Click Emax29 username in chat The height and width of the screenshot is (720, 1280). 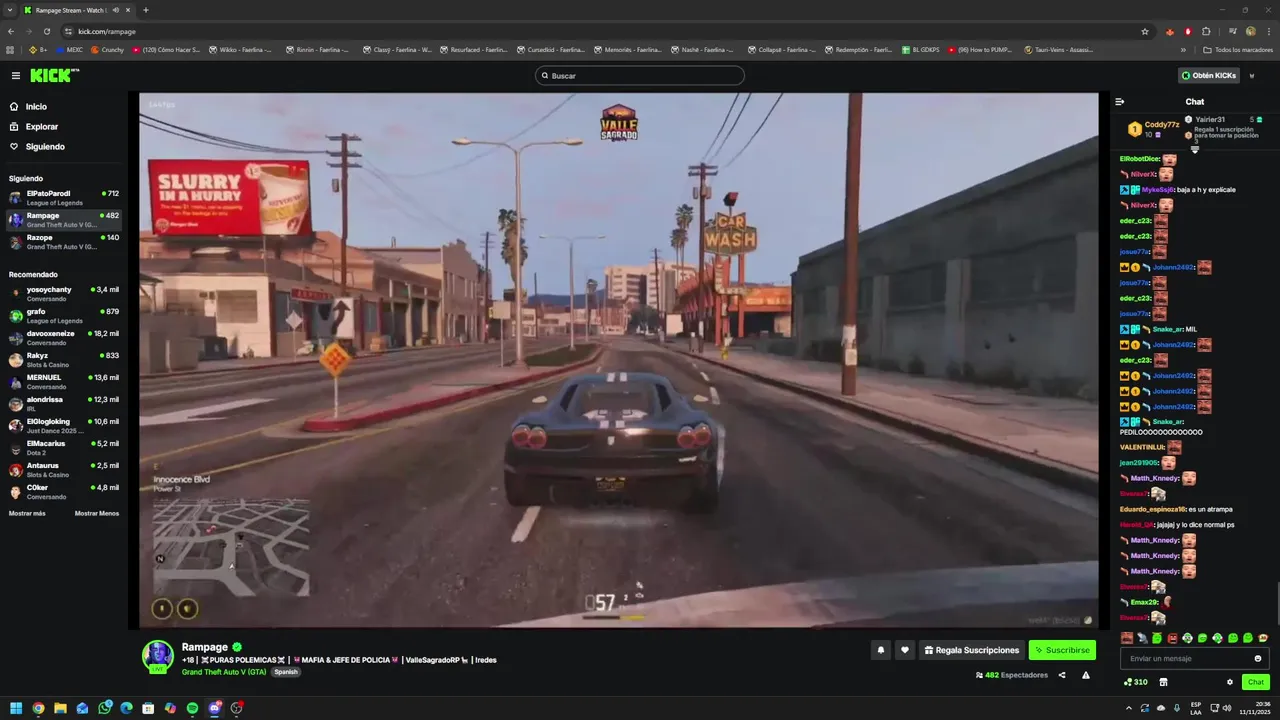click(x=1145, y=602)
